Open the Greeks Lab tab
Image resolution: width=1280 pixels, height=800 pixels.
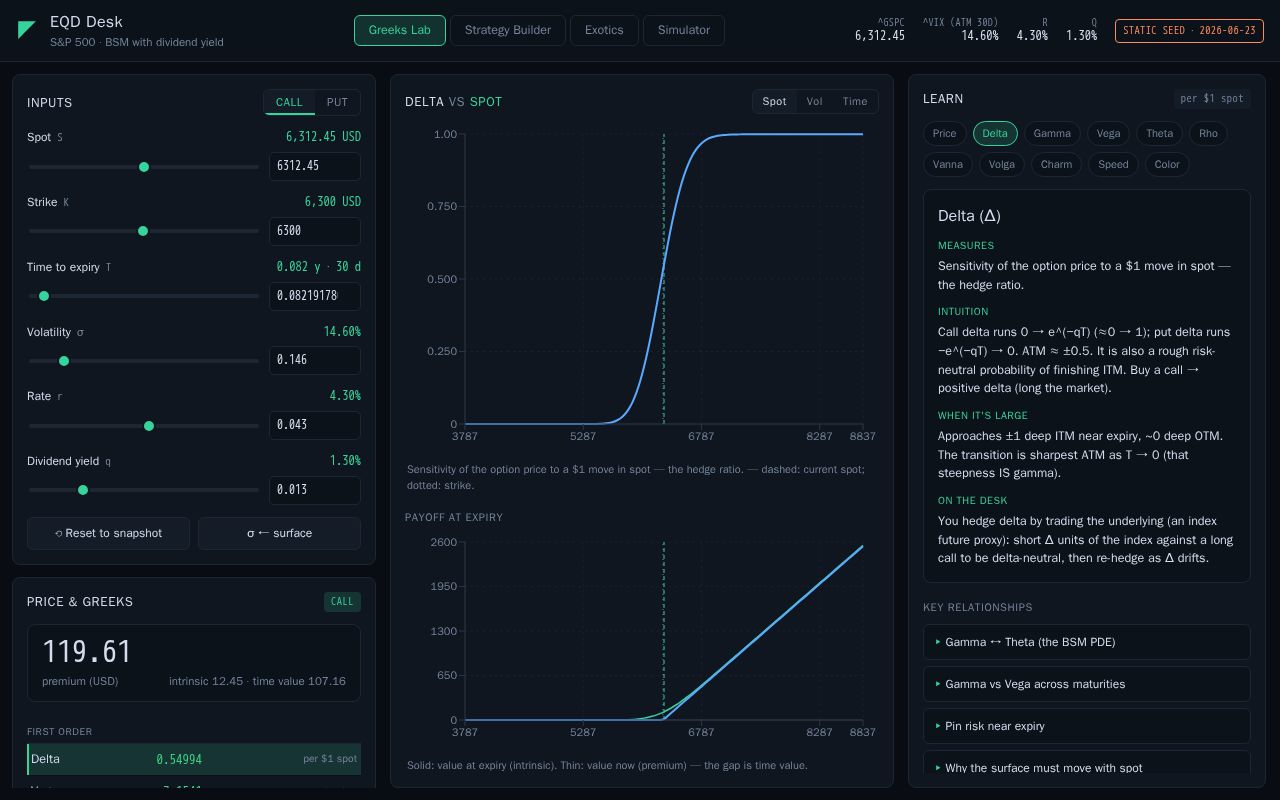pyautogui.click(x=400, y=30)
